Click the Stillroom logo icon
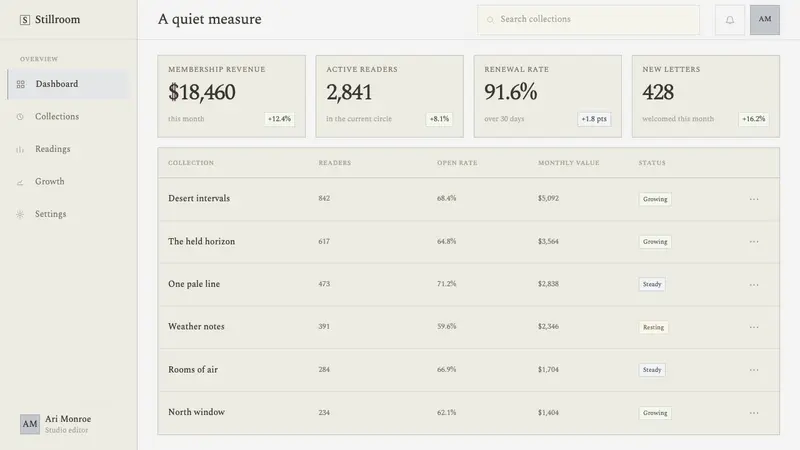800x450 pixels. pos(24,20)
